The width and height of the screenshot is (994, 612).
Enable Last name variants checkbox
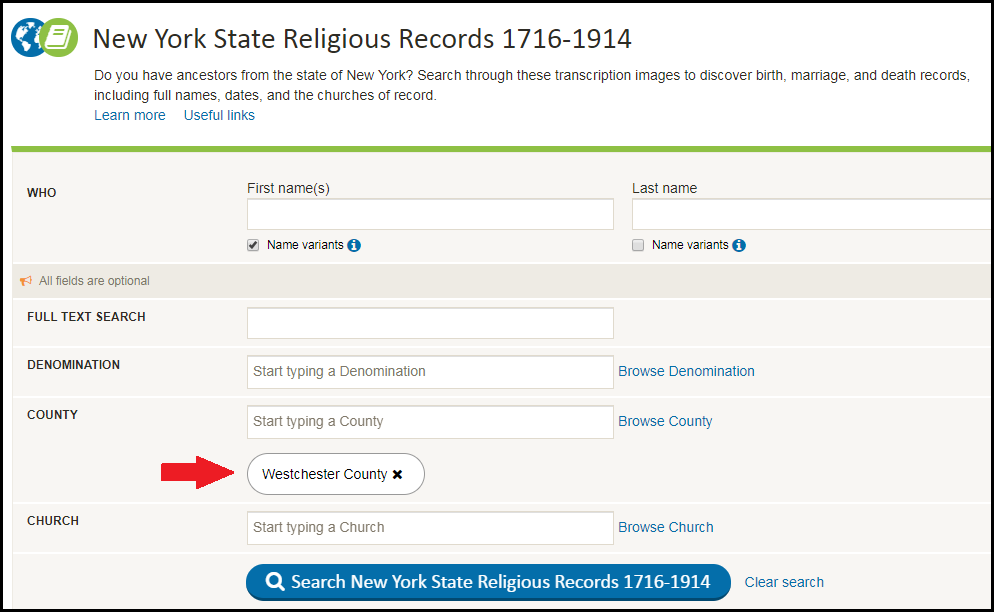638,245
